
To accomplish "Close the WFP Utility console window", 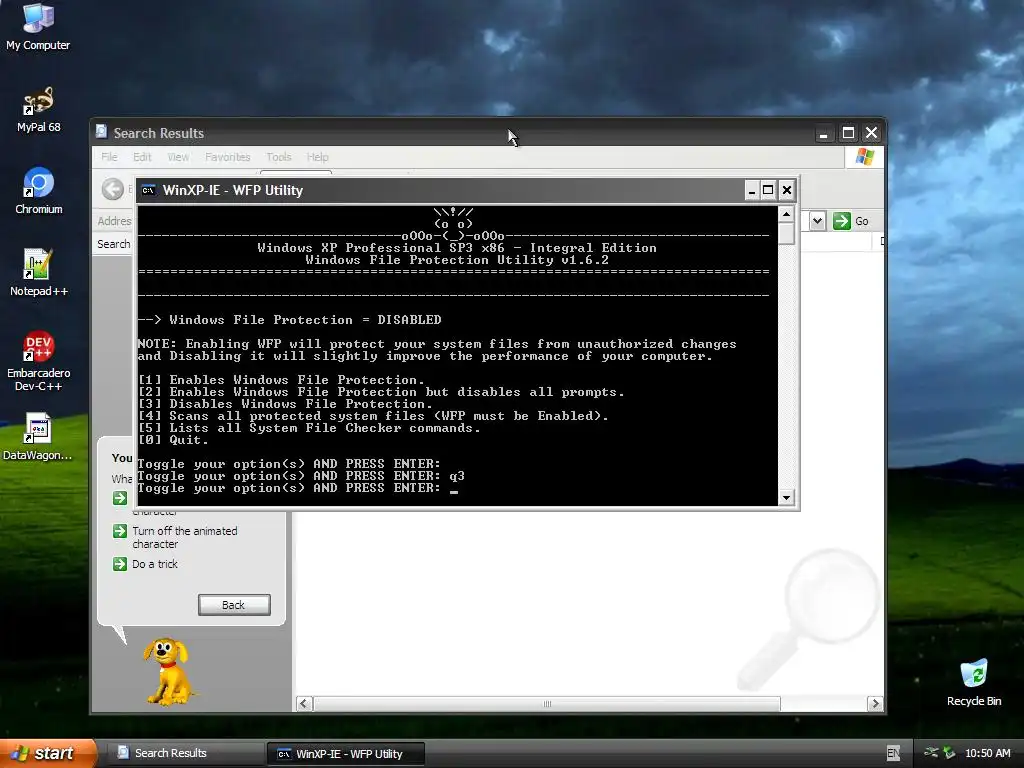I will coord(787,190).
